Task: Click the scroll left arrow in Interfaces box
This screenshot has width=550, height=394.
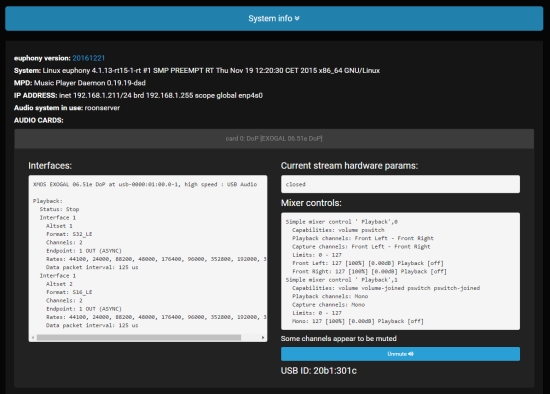Action: pos(33,338)
